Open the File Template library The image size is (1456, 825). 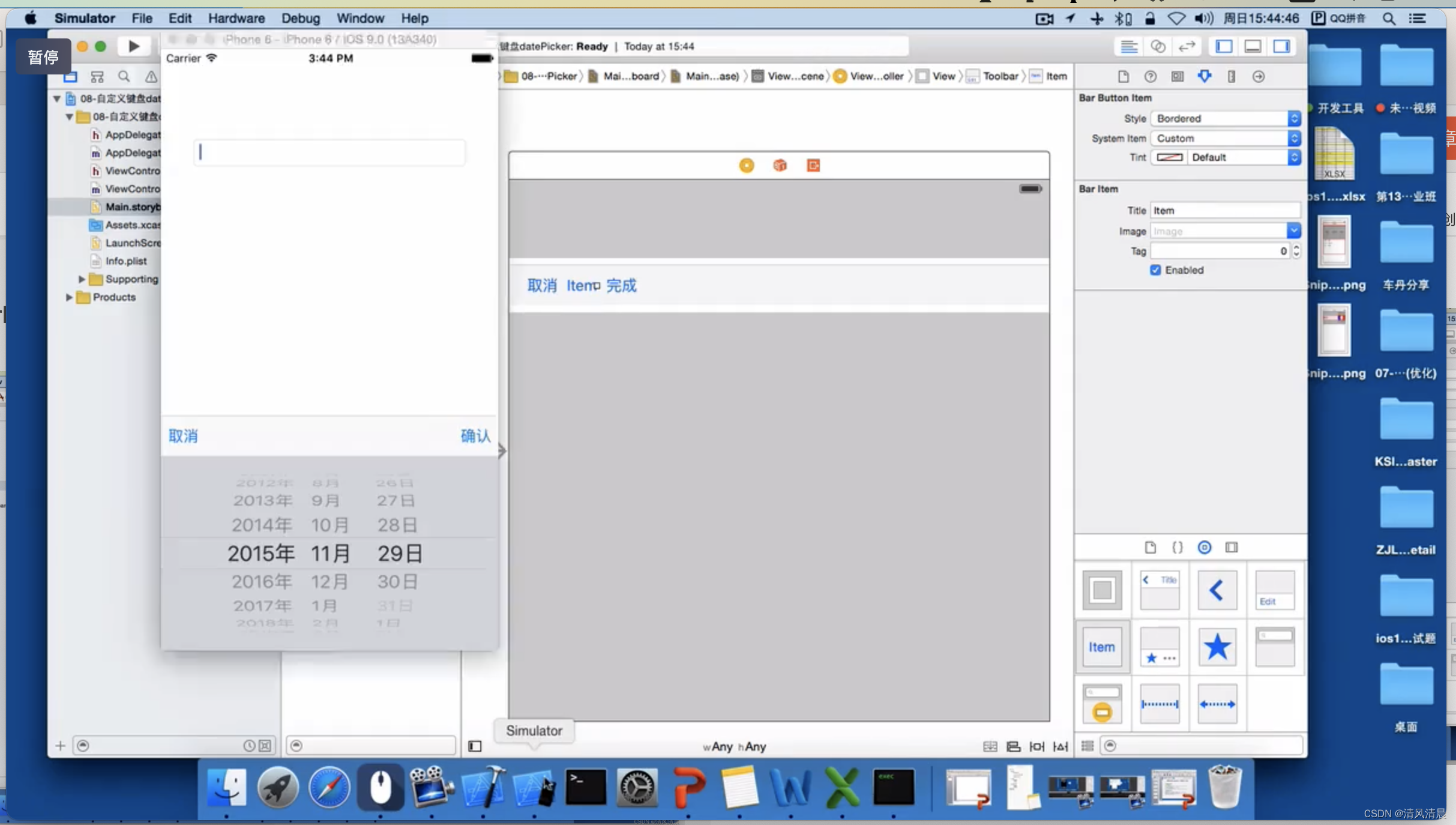(1150, 547)
